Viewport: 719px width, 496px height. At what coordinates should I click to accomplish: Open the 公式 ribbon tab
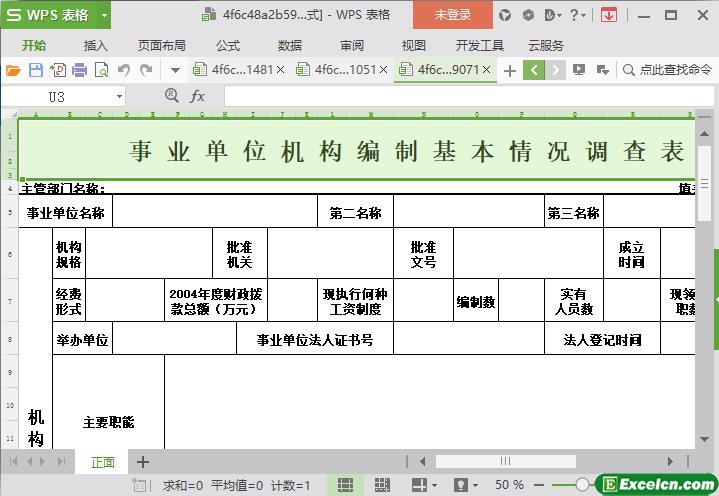[x=227, y=45]
